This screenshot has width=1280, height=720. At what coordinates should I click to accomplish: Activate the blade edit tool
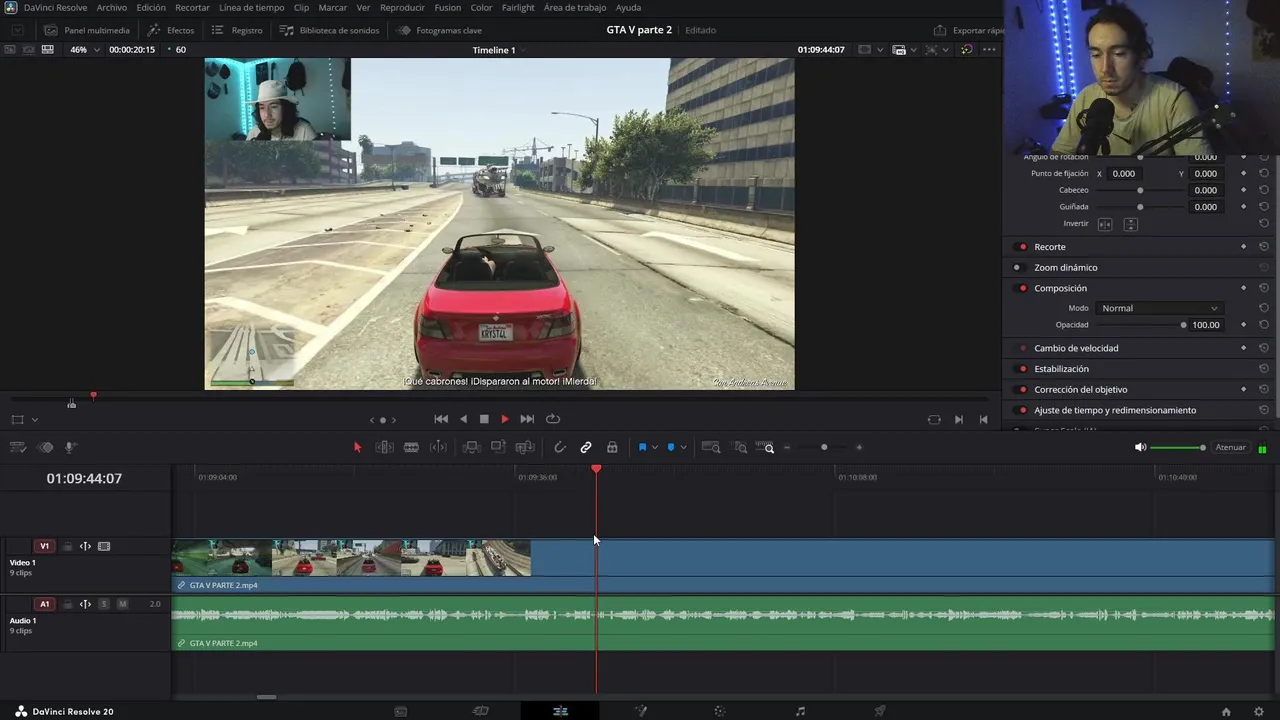click(411, 447)
